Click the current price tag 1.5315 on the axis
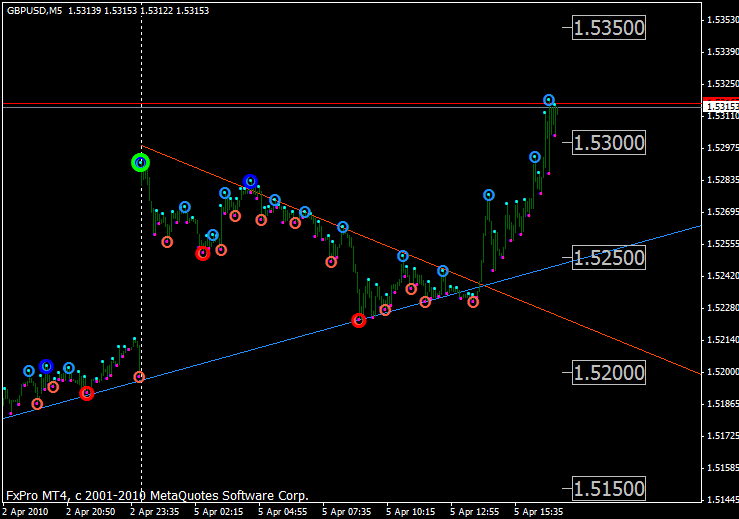Viewport: 739px width, 519px height. (721, 107)
